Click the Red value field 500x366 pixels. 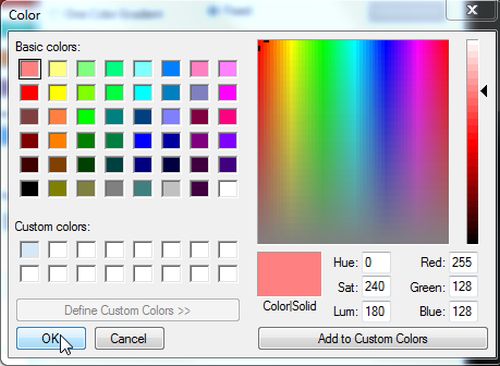click(463, 263)
